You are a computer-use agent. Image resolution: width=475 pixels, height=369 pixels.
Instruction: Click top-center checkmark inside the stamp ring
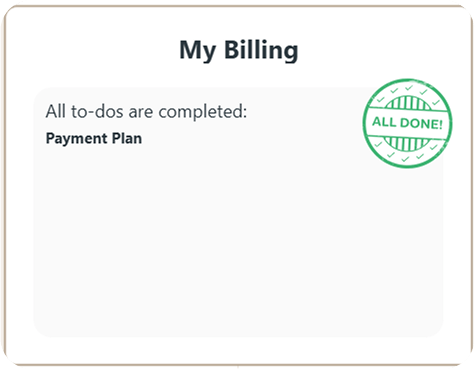click(409, 88)
